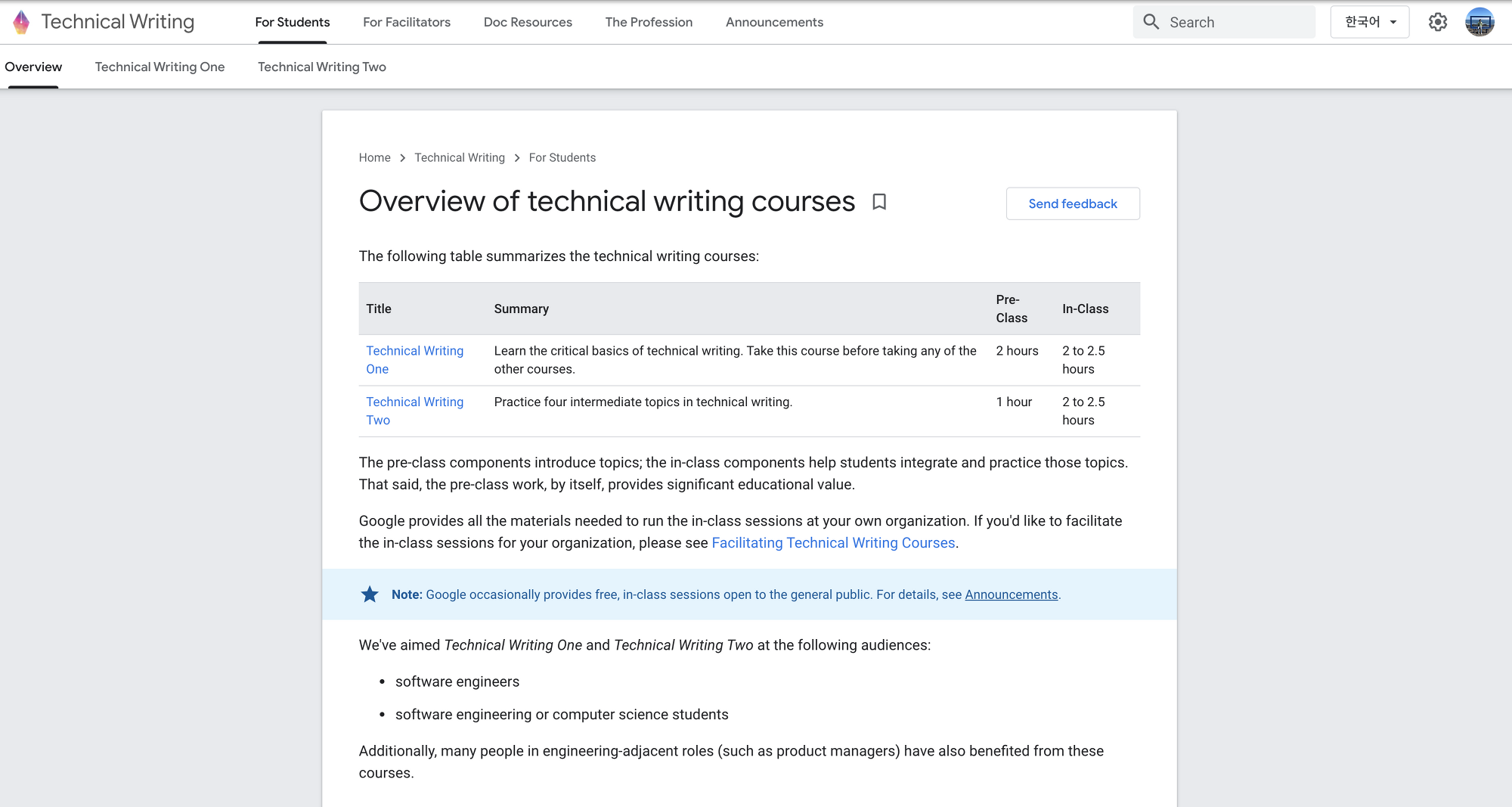Click the For Students breadcrumb link
Viewport: 1512px width, 807px height.
pos(562,157)
